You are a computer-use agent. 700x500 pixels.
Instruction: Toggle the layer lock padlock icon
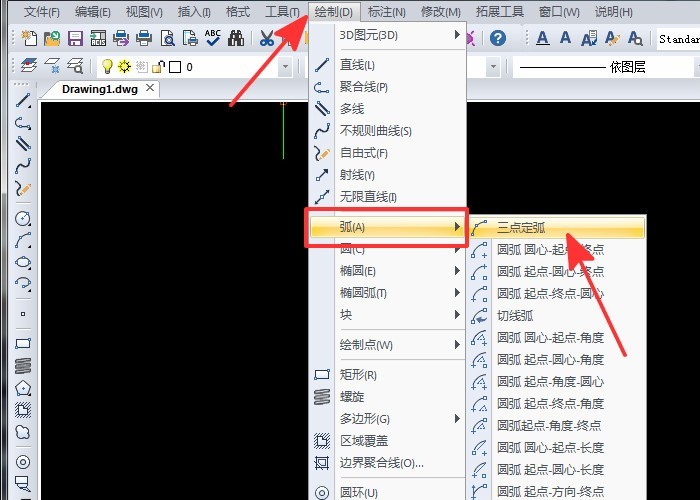(158, 67)
